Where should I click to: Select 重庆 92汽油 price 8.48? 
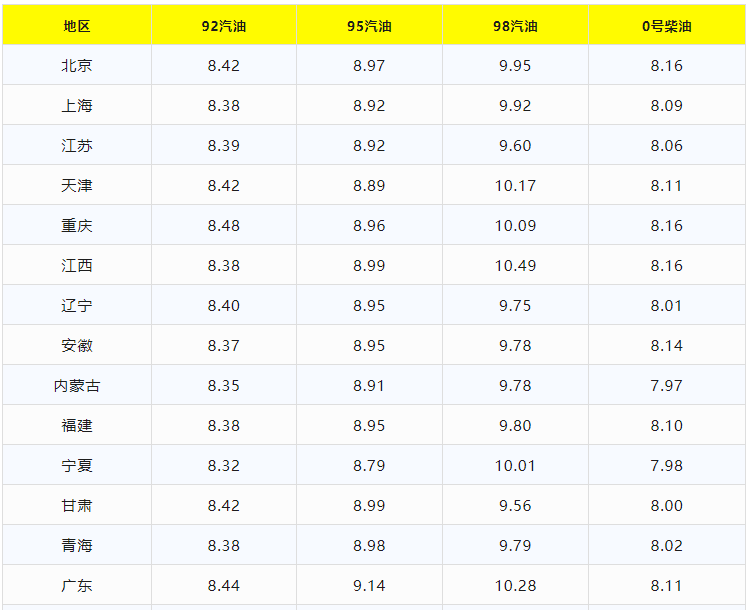click(224, 226)
